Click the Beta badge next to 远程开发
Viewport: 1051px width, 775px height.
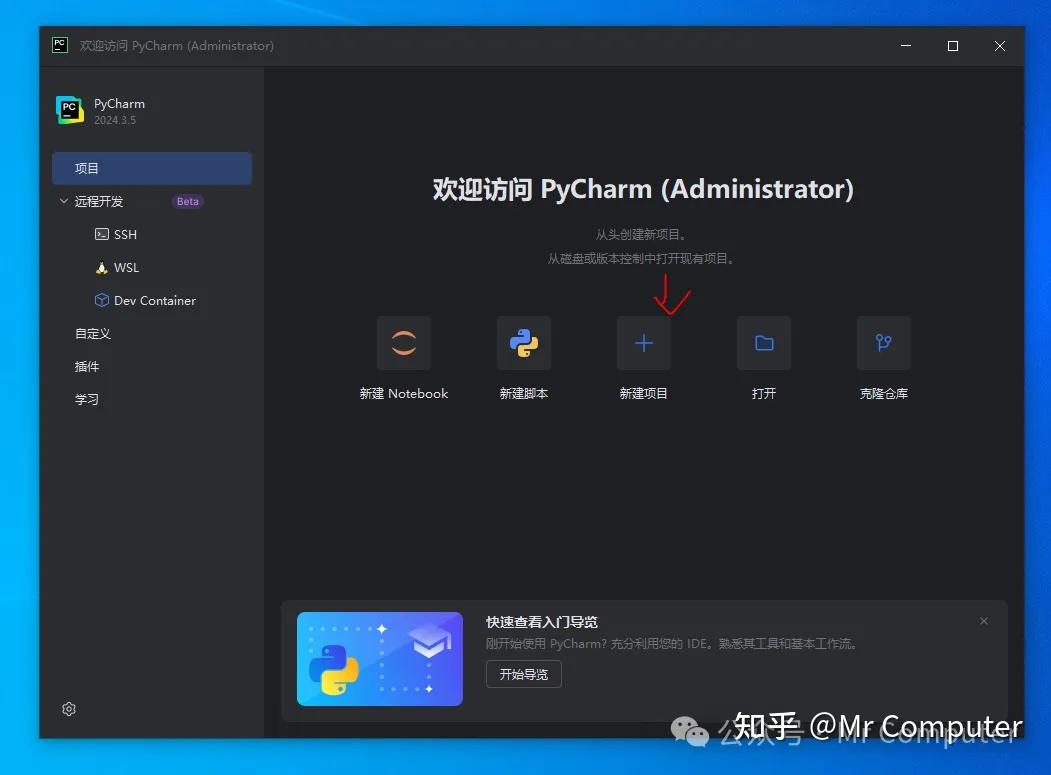(x=187, y=201)
